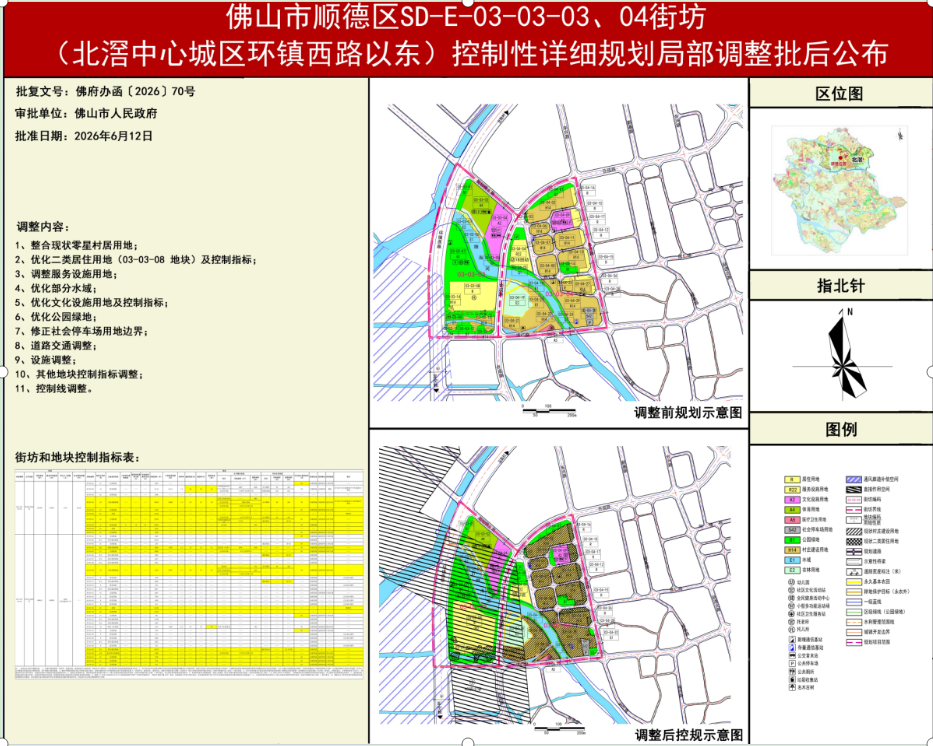Click item 10 其他地块控制指标调整
933x746 pixels.
point(80,374)
